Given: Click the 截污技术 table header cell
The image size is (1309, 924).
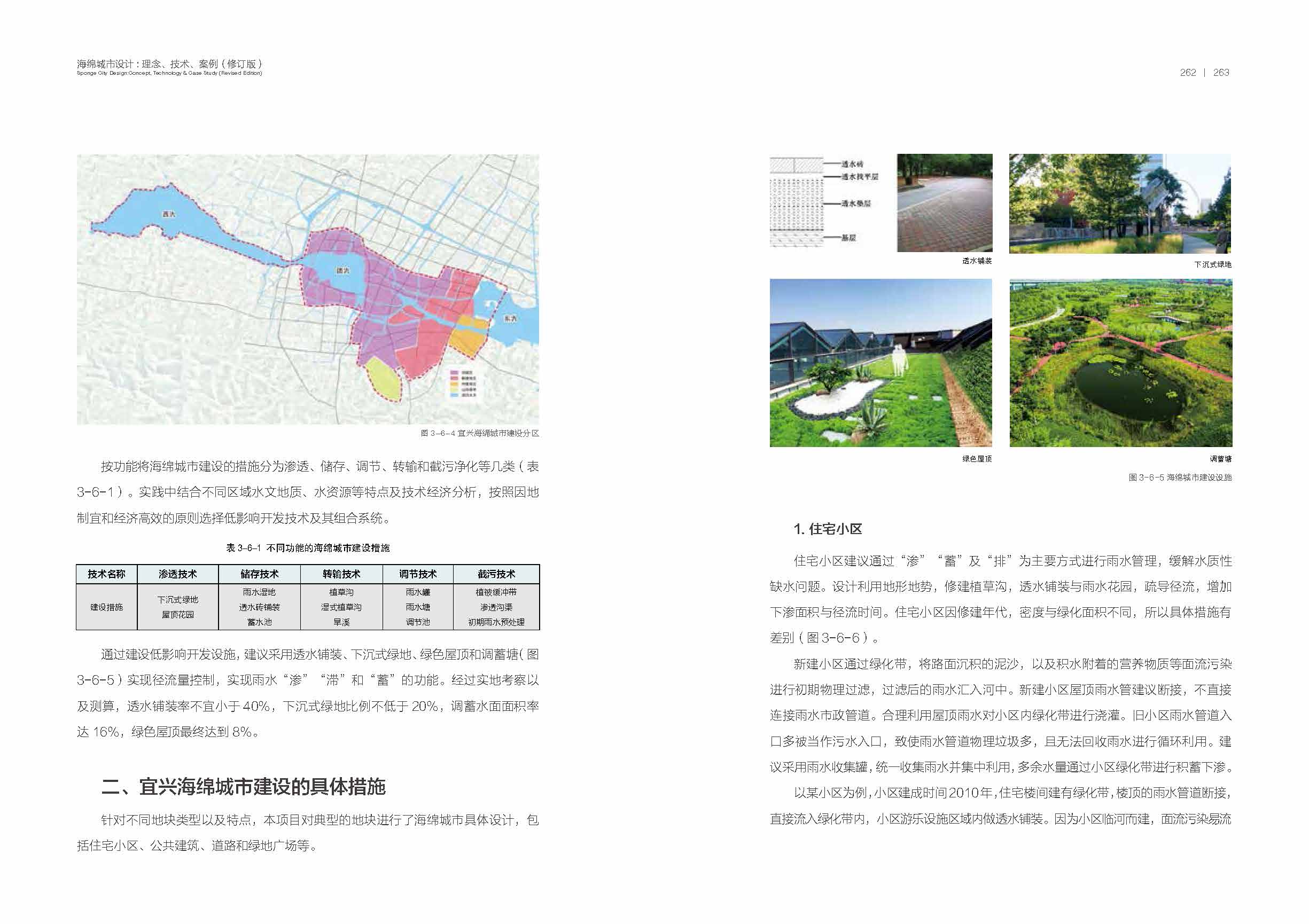Looking at the screenshot, I should click(496, 574).
